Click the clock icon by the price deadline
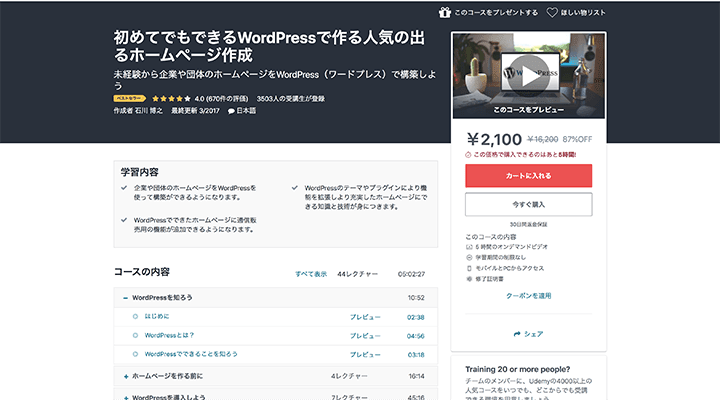The width and height of the screenshot is (720, 400). click(468, 155)
